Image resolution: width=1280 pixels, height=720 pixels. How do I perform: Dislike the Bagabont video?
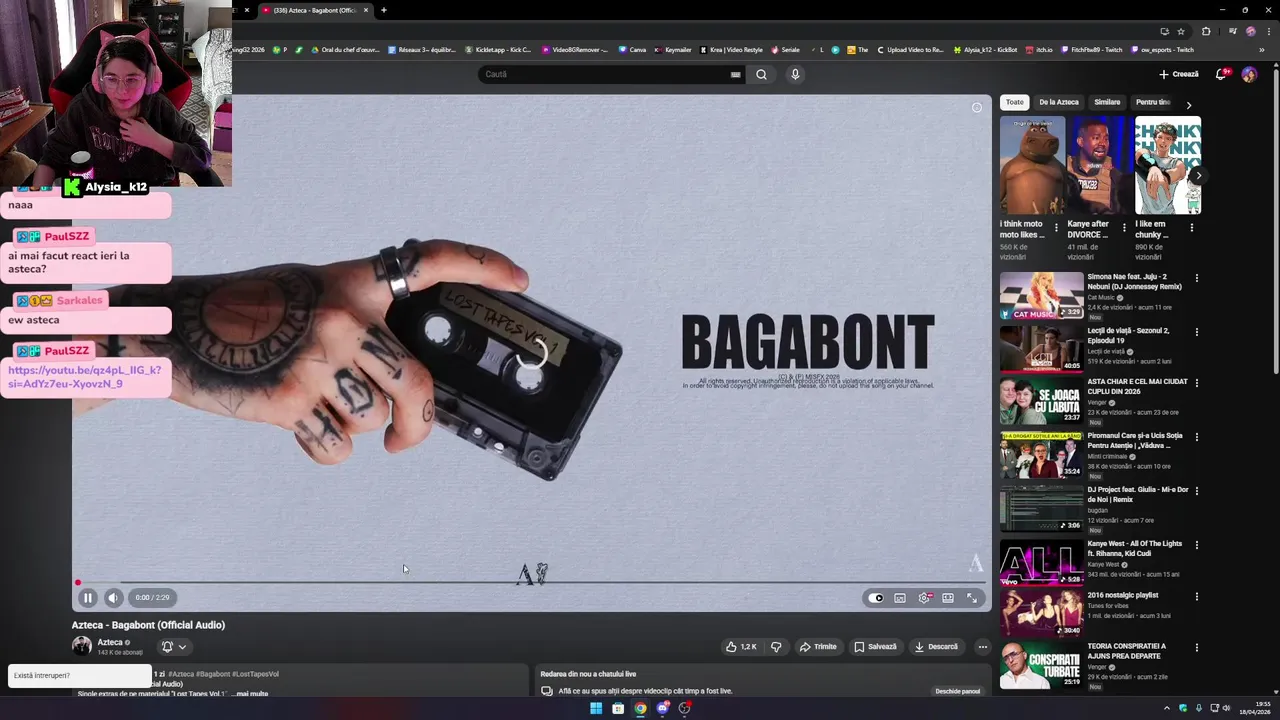776,647
